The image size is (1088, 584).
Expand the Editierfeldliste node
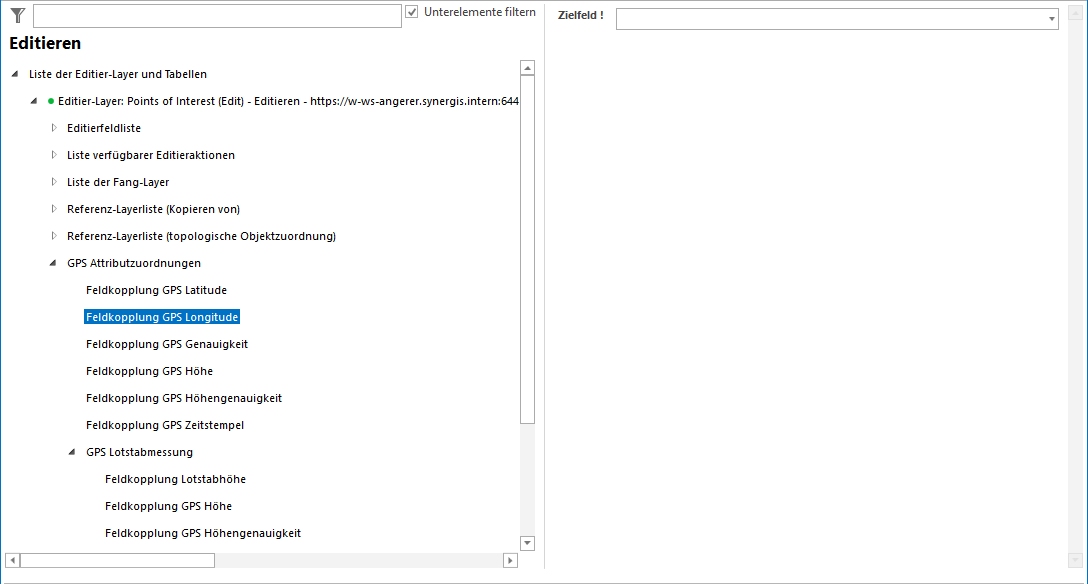(53, 128)
